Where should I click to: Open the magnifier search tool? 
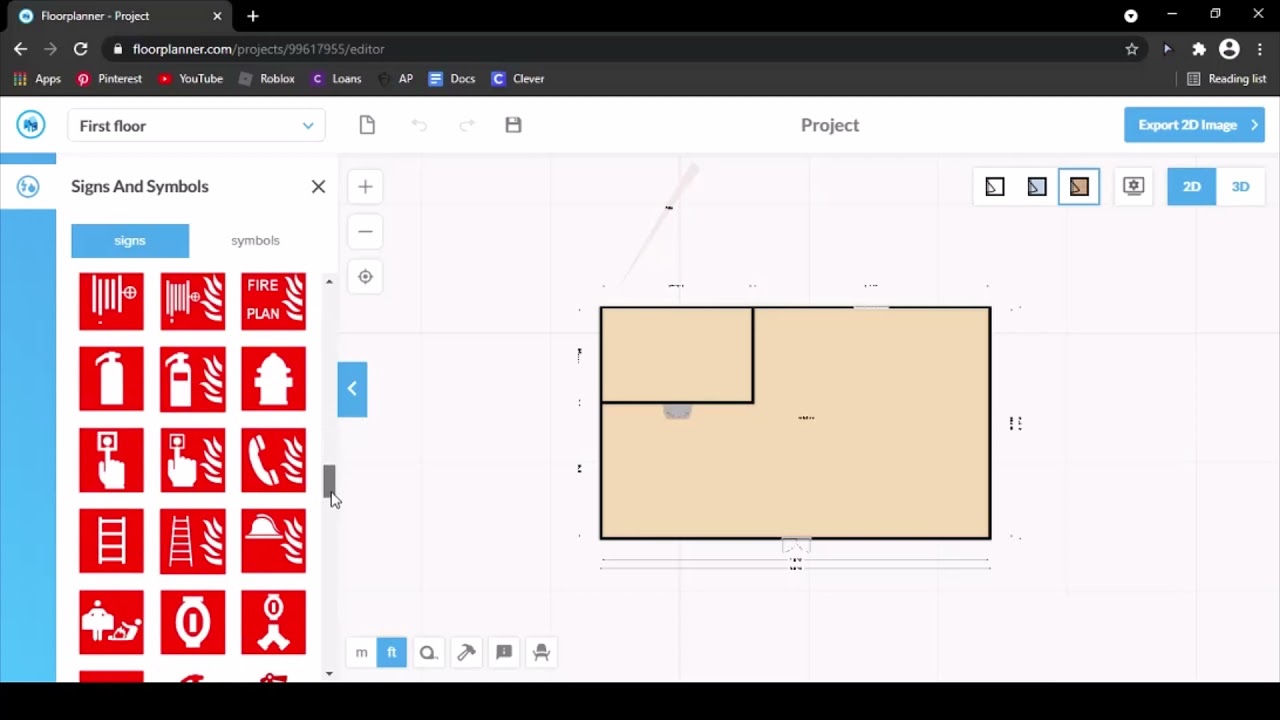click(428, 653)
